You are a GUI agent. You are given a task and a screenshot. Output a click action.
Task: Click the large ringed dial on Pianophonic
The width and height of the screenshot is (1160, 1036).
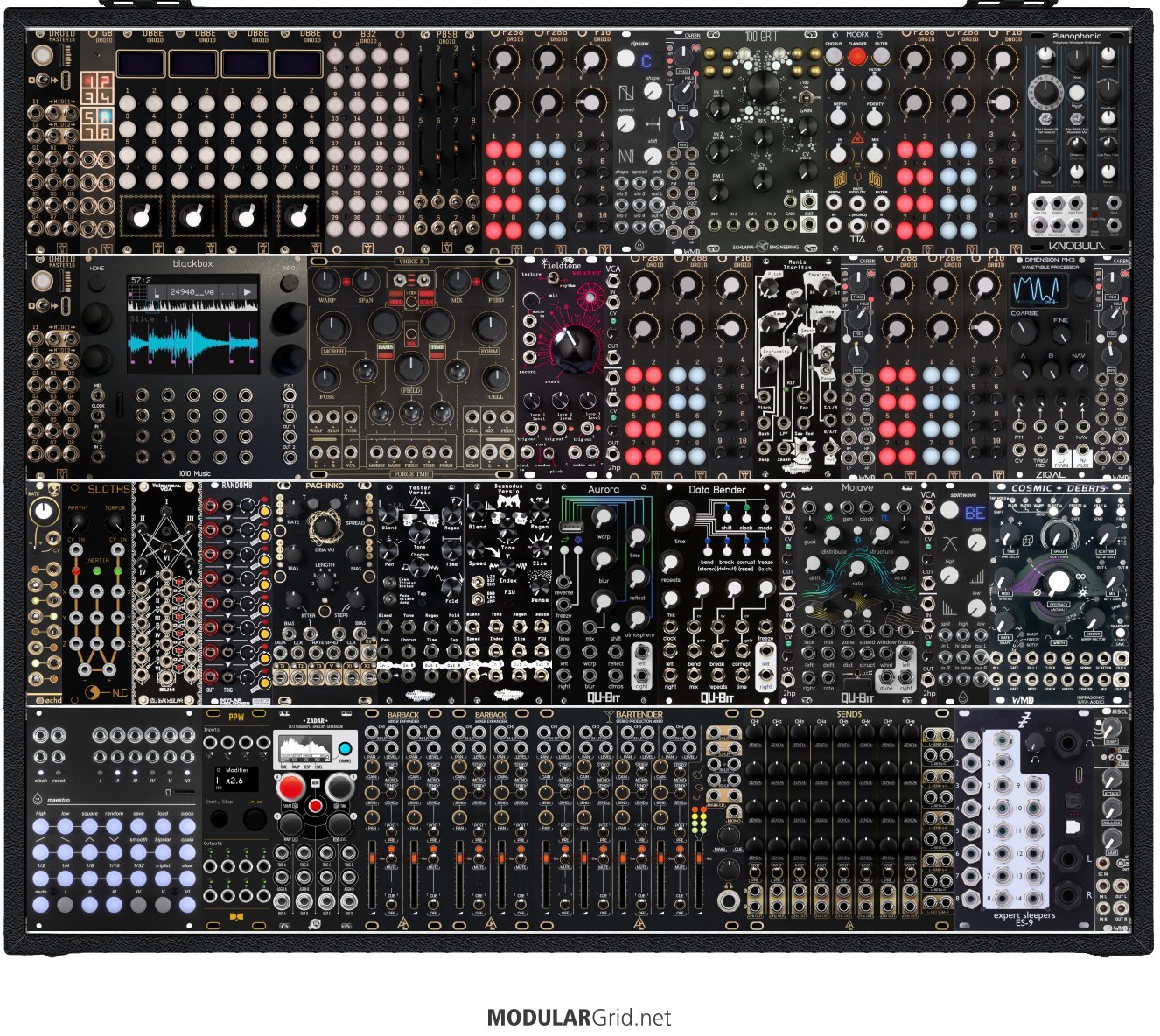point(1045,94)
